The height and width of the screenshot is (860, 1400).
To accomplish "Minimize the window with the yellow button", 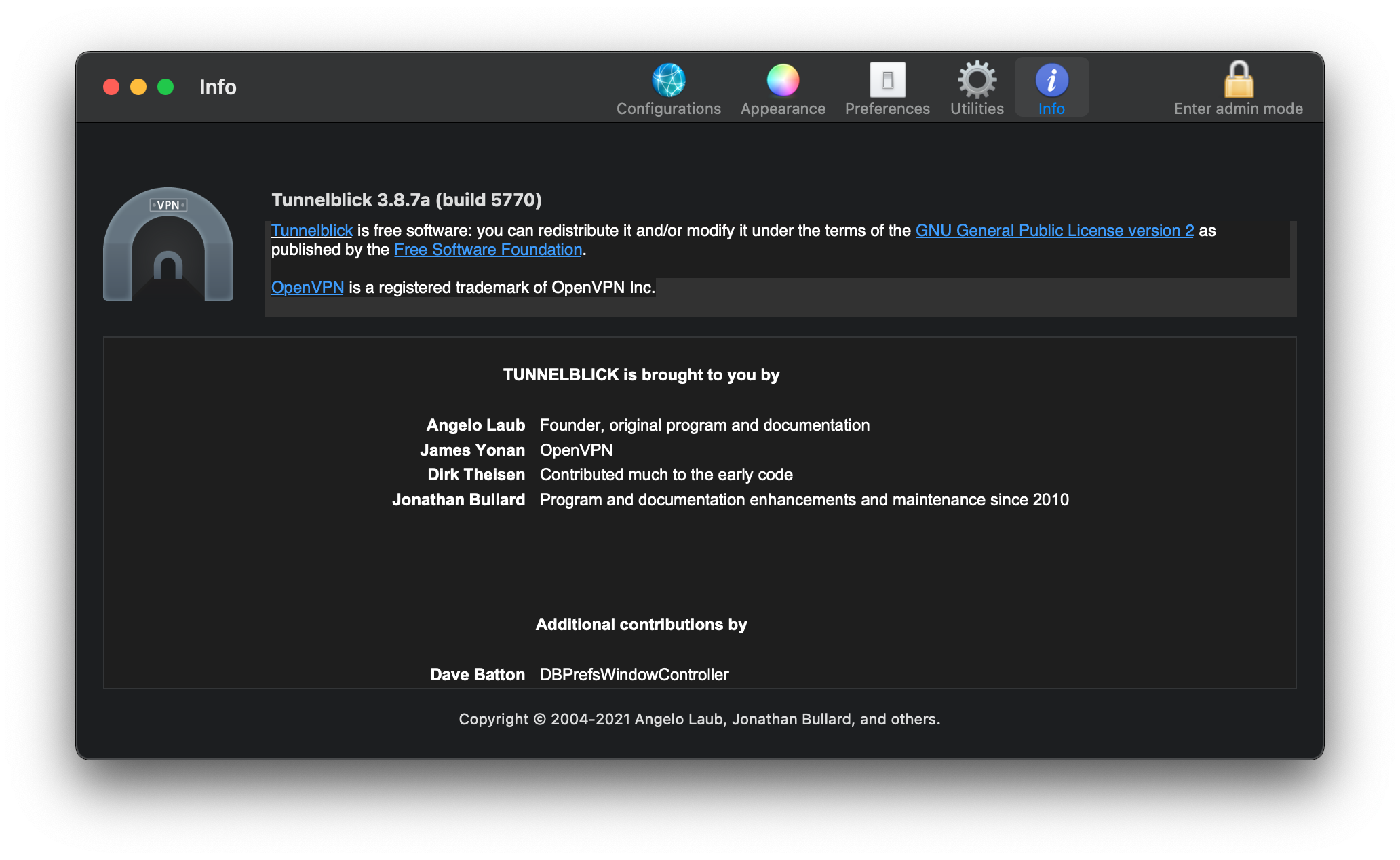I will [138, 87].
